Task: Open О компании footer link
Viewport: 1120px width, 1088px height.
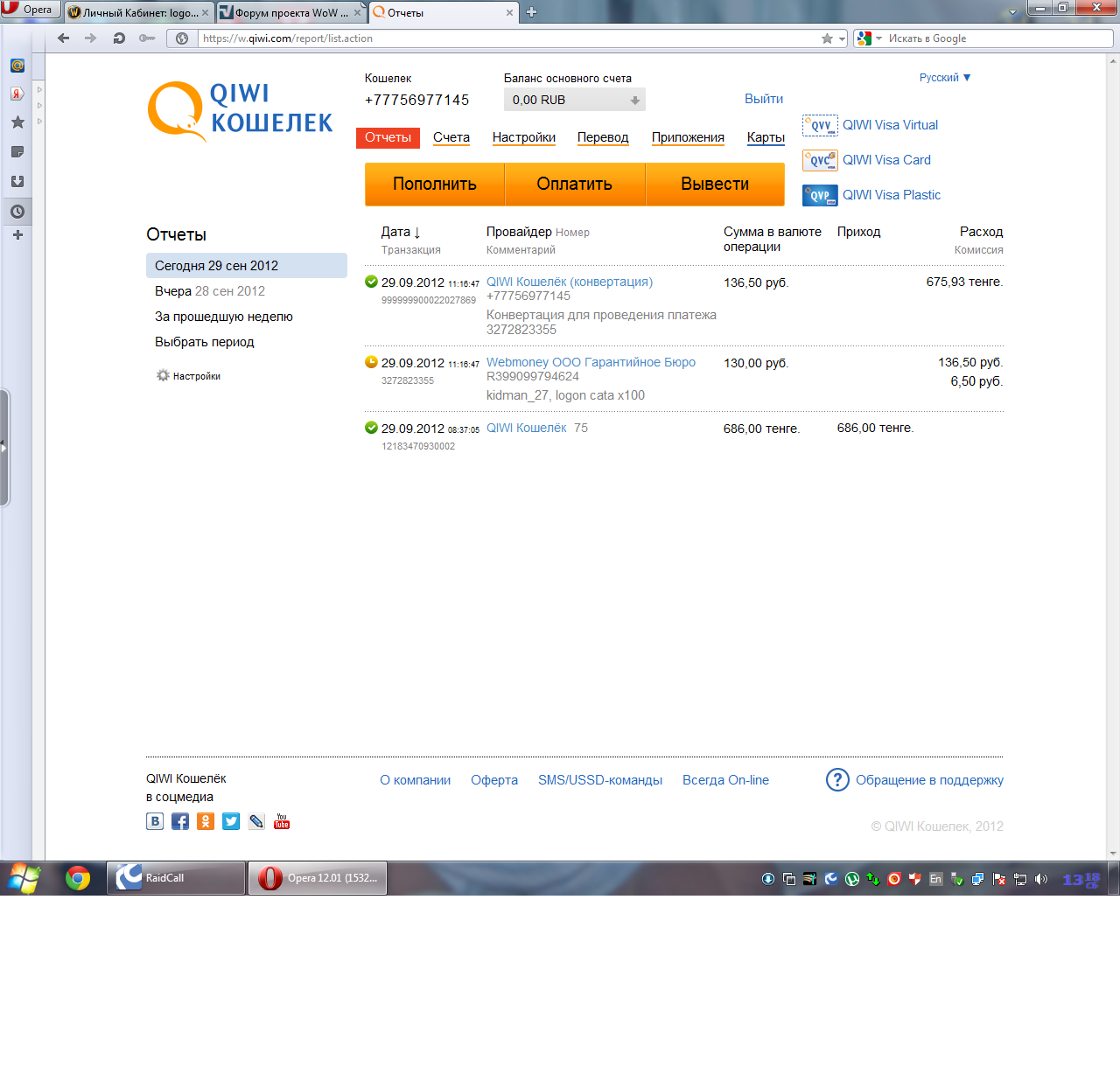Action: tap(416, 780)
